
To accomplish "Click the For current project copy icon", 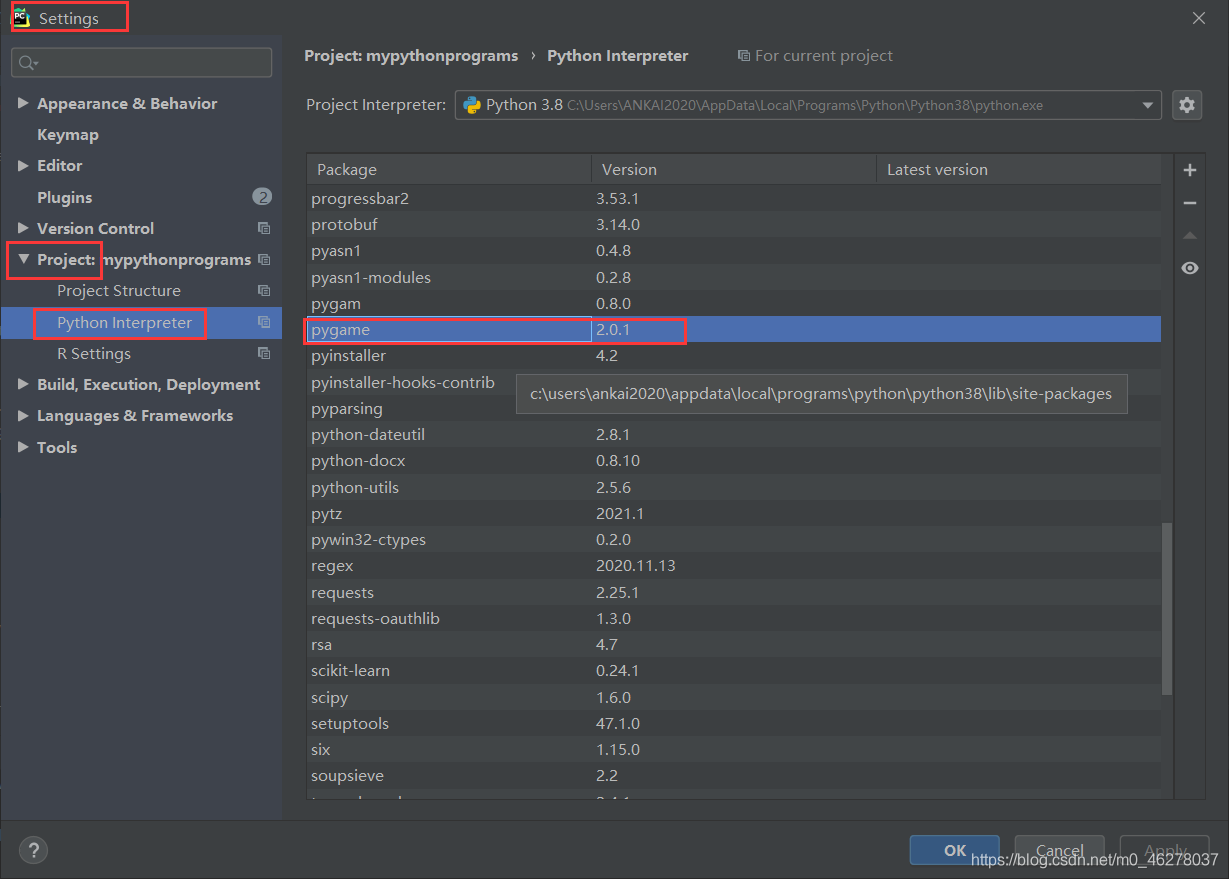I will point(743,56).
